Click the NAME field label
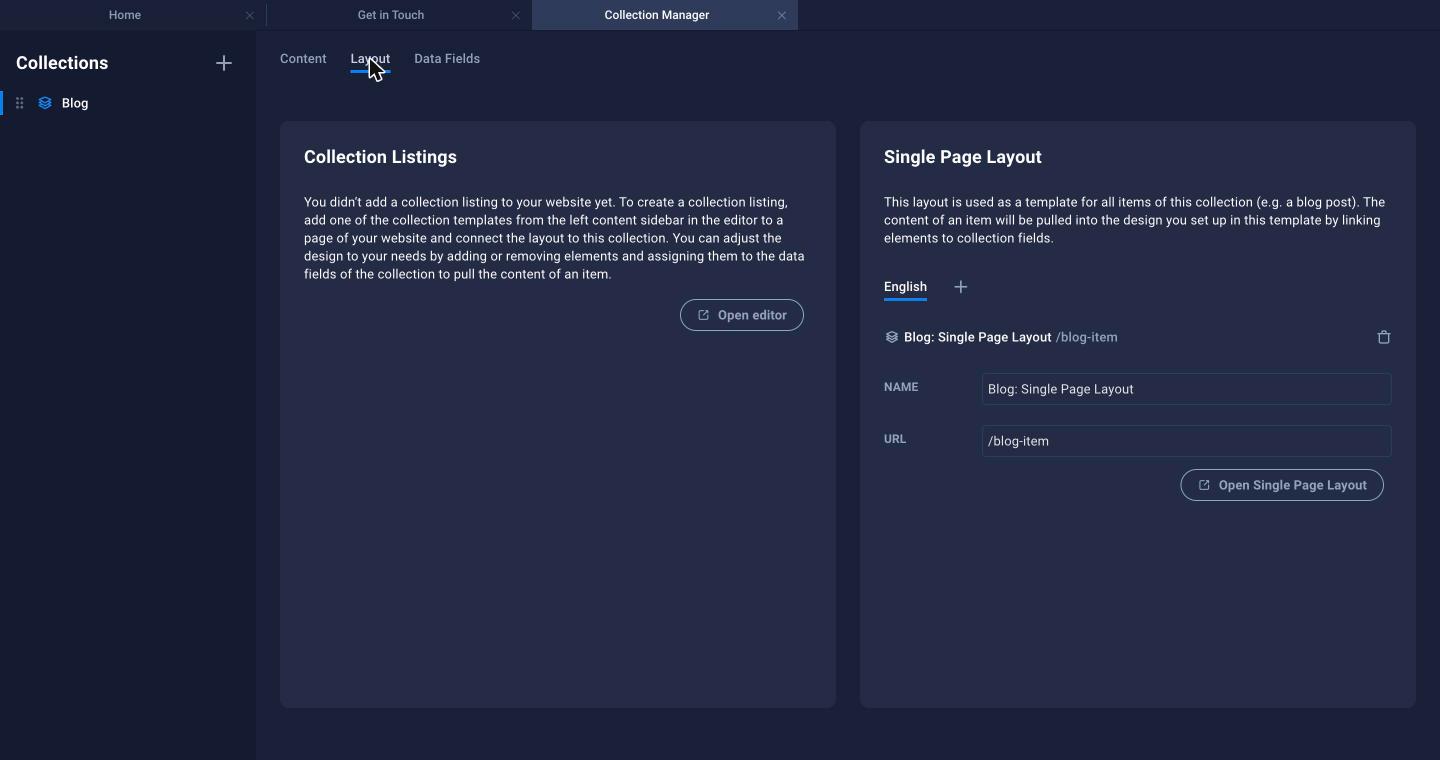The width and height of the screenshot is (1440, 760). pos(901,387)
